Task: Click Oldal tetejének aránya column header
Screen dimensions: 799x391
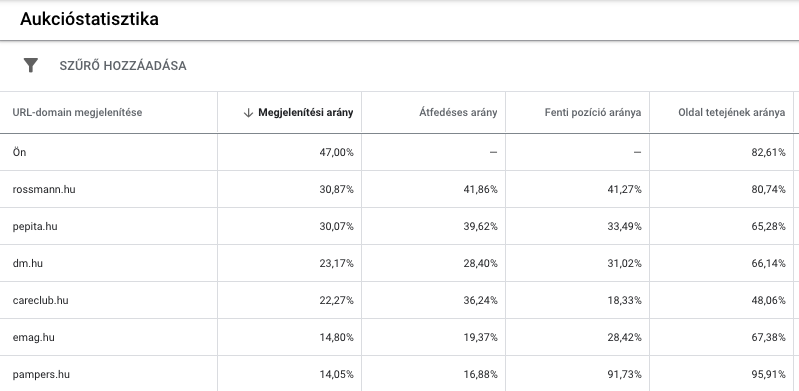Action: pyautogui.click(x=731, y=113)
